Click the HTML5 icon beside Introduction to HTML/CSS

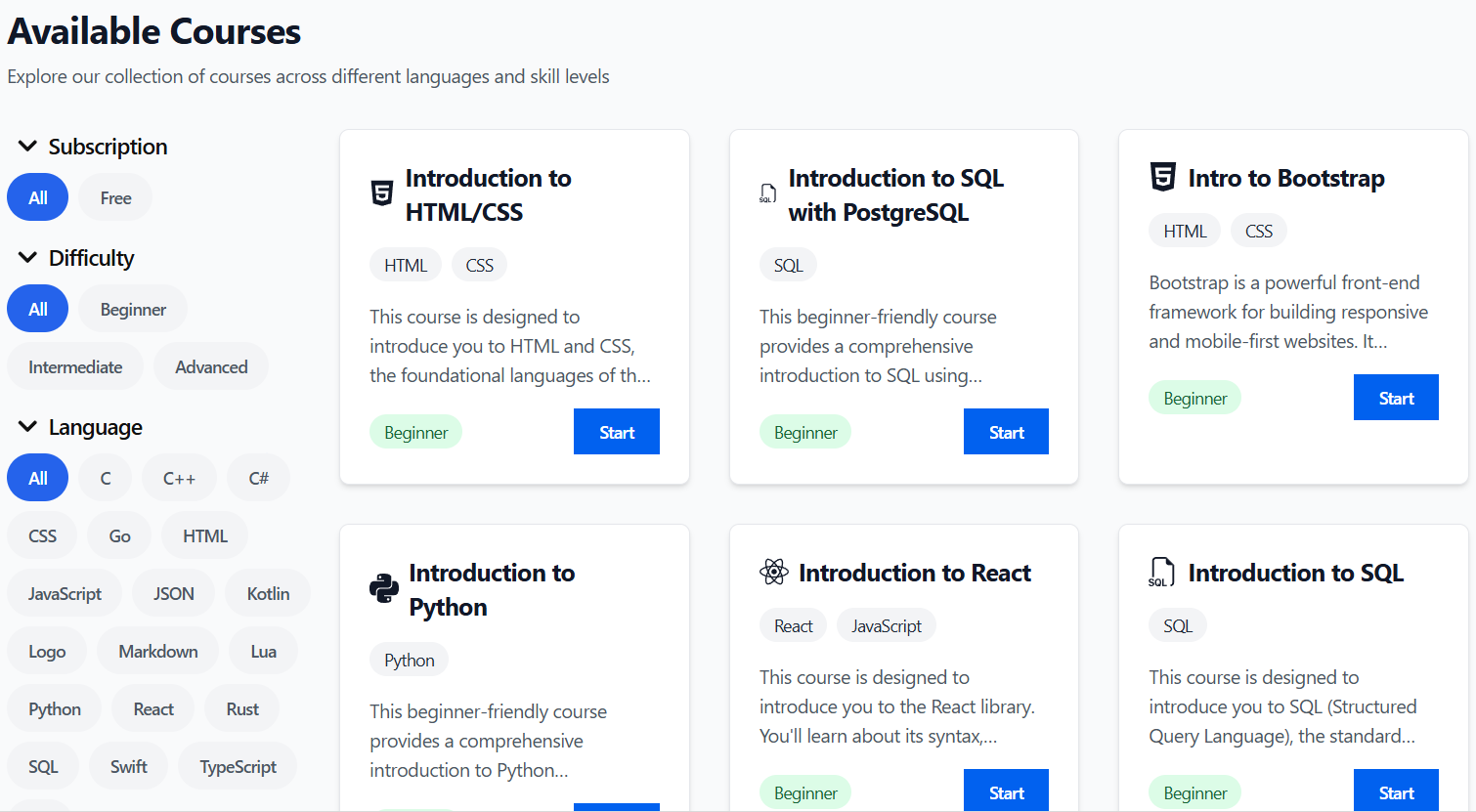pos(382,193)
